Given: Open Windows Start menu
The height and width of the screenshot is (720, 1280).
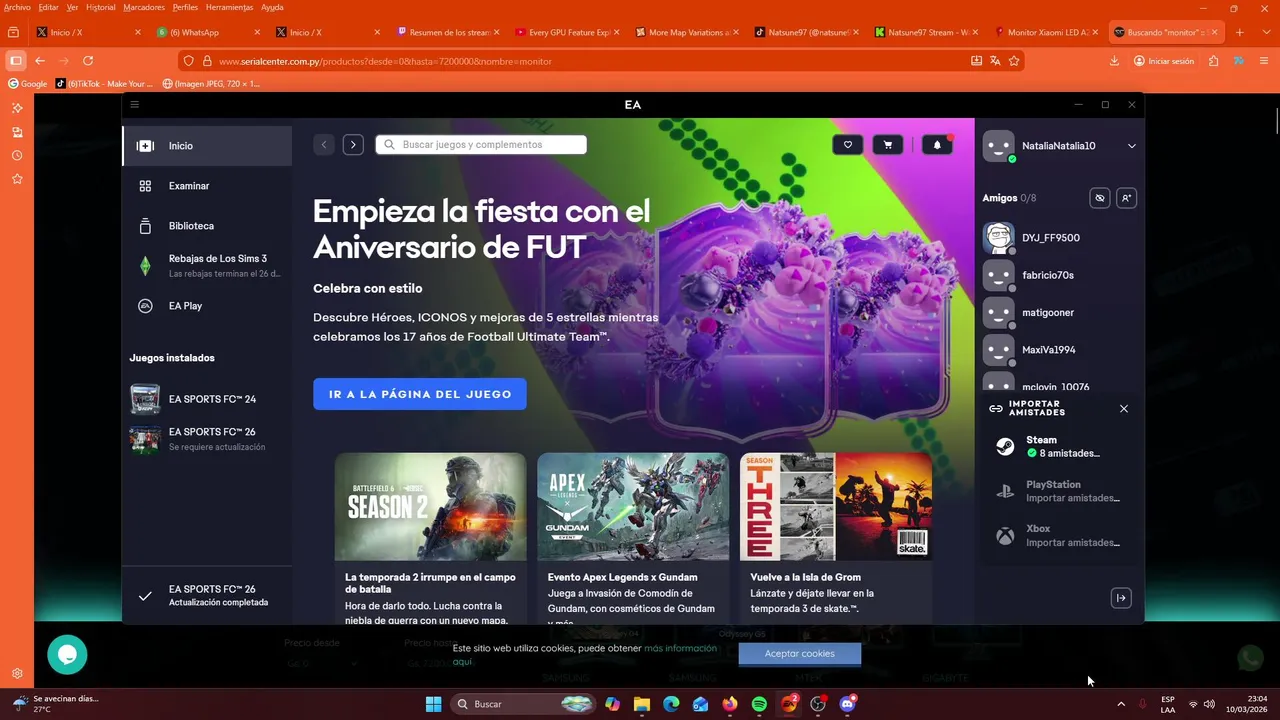Looking at the screenshot, I should click(433, 704).
